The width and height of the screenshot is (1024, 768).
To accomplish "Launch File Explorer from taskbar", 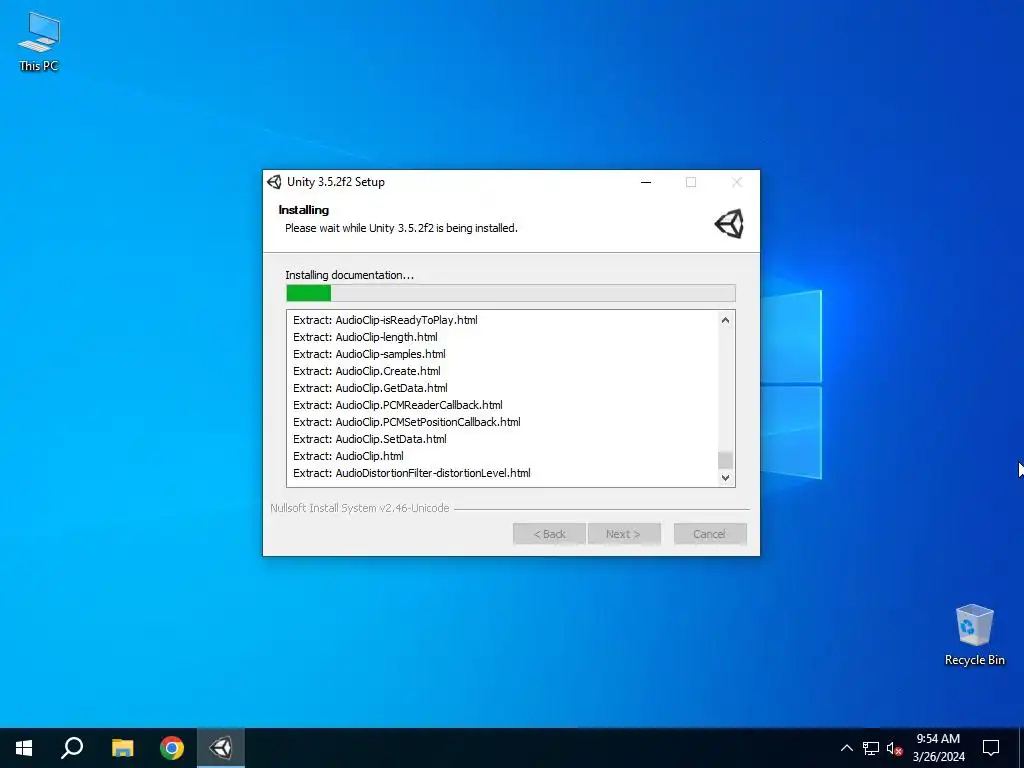I will (122, 748).
